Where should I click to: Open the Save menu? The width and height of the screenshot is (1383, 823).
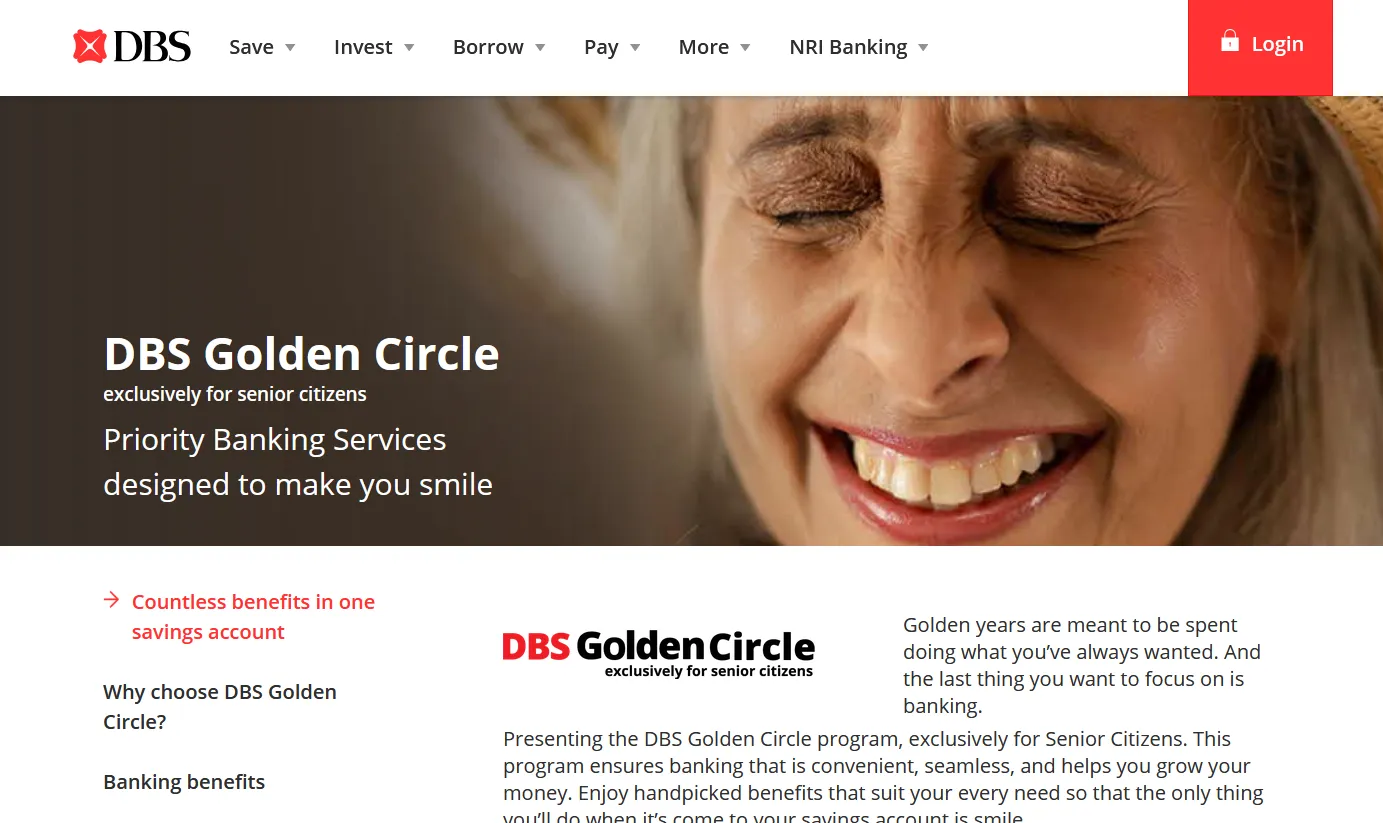coord(263,47)
